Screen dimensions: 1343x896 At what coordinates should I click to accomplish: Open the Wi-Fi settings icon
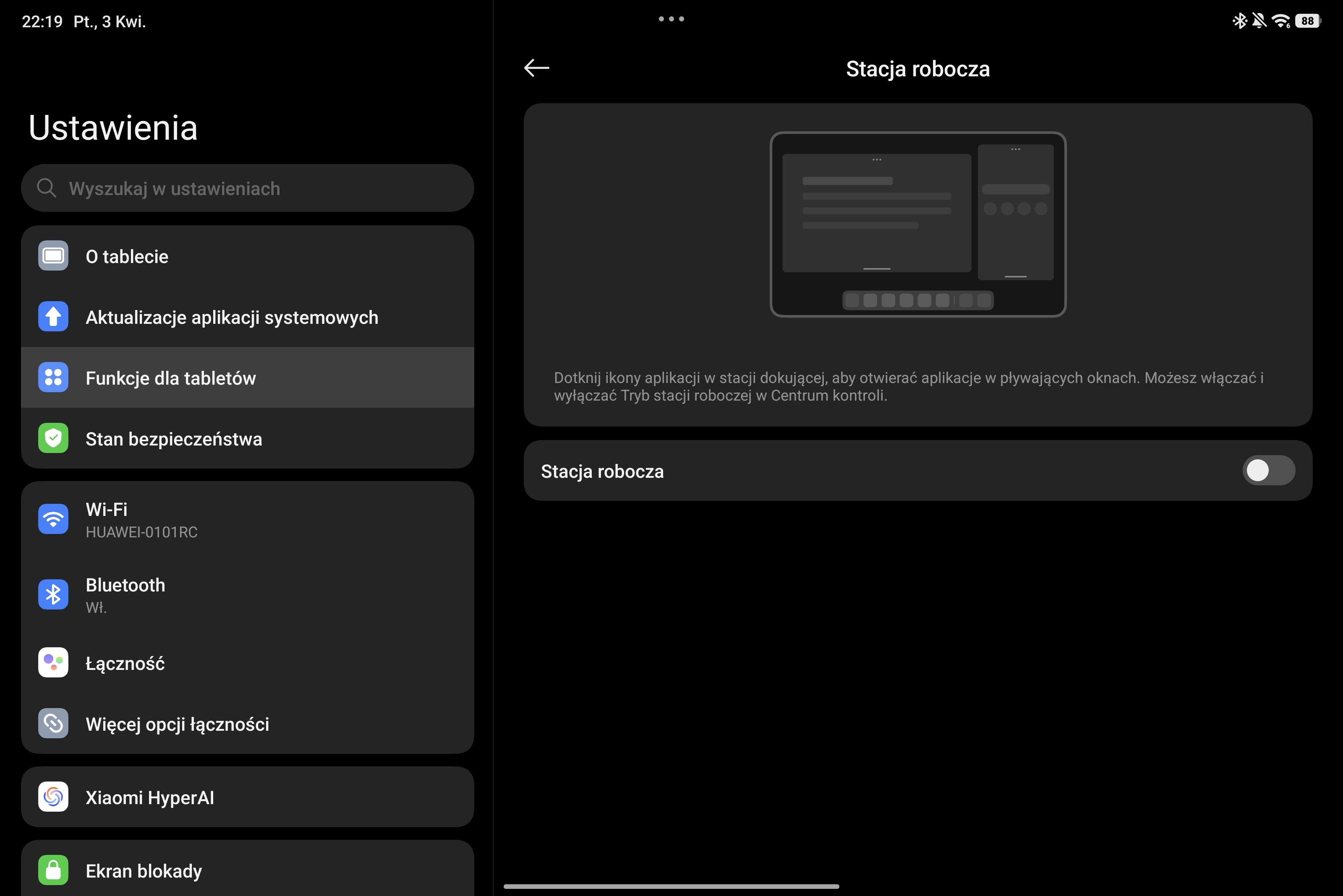(53, 519)
